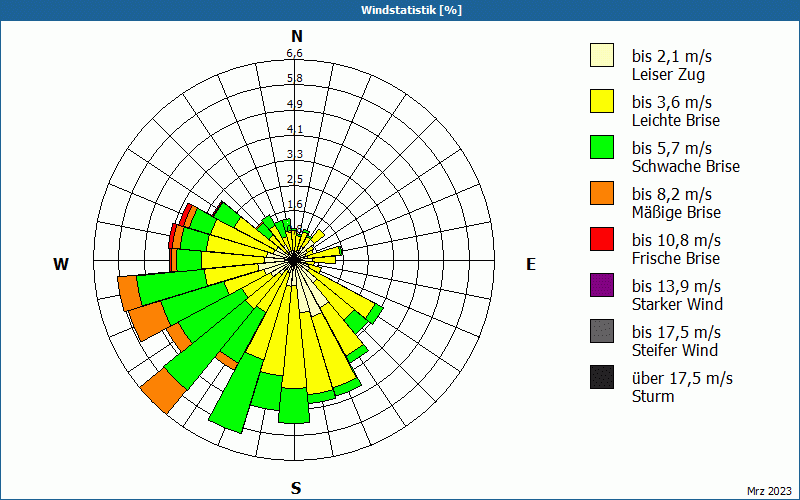The width and height of the screenshot is (800, 500).
Task: Click the yellow 'bis 3,6 m/s' swatch
Action: pyautogui.click(x=602, y=101)
